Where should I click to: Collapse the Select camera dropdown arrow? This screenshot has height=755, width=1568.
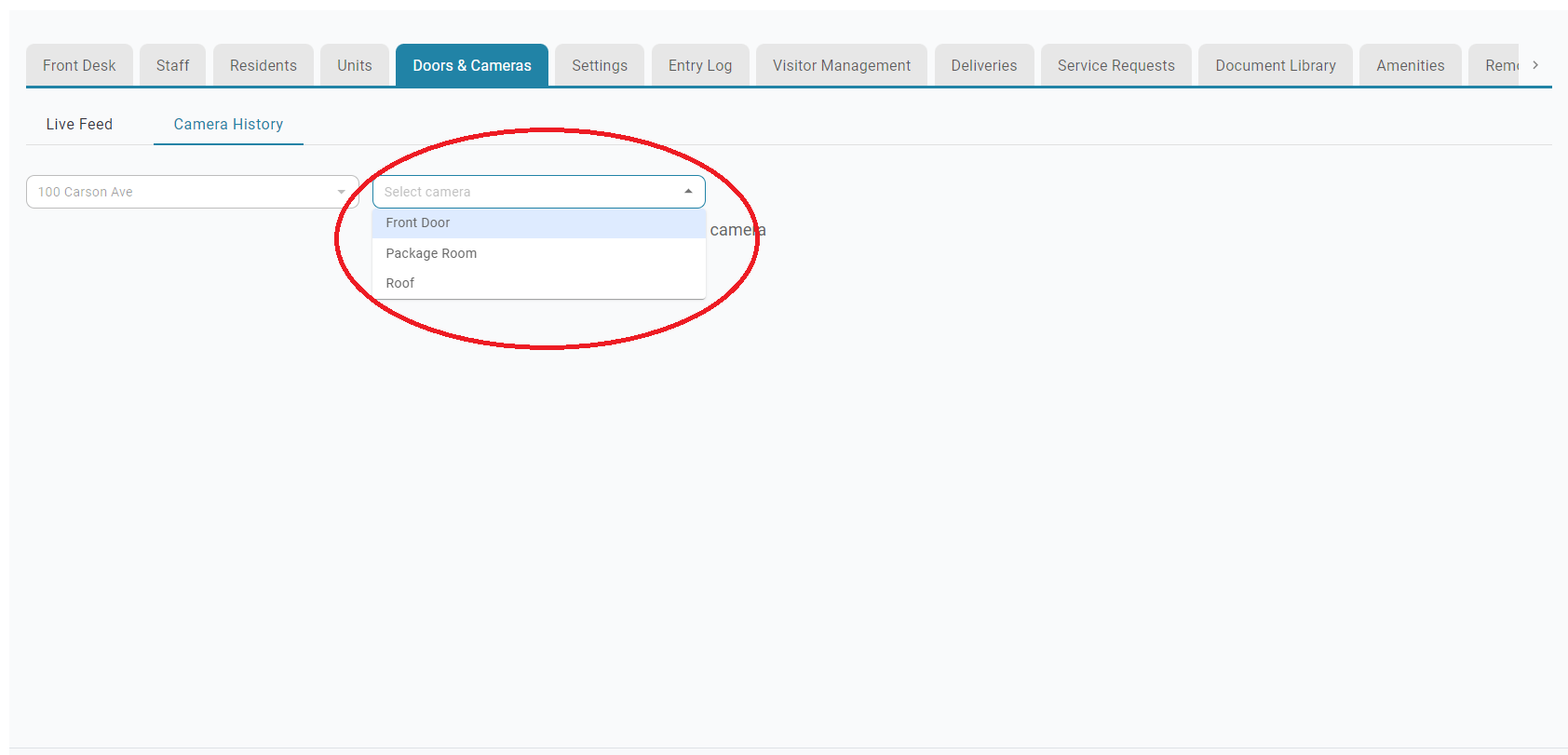click(688, 192)
